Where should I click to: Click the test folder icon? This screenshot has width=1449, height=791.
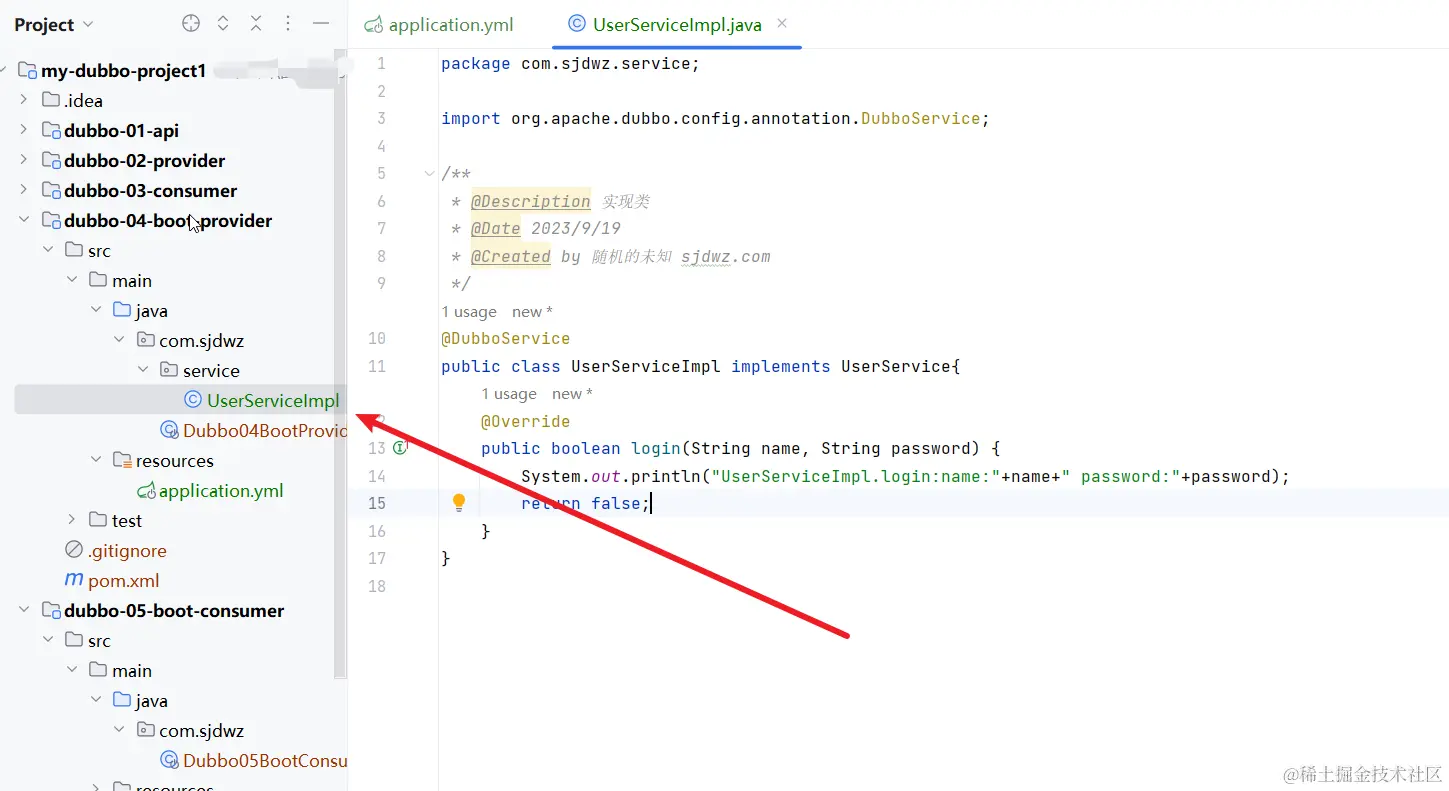(98, 520)
